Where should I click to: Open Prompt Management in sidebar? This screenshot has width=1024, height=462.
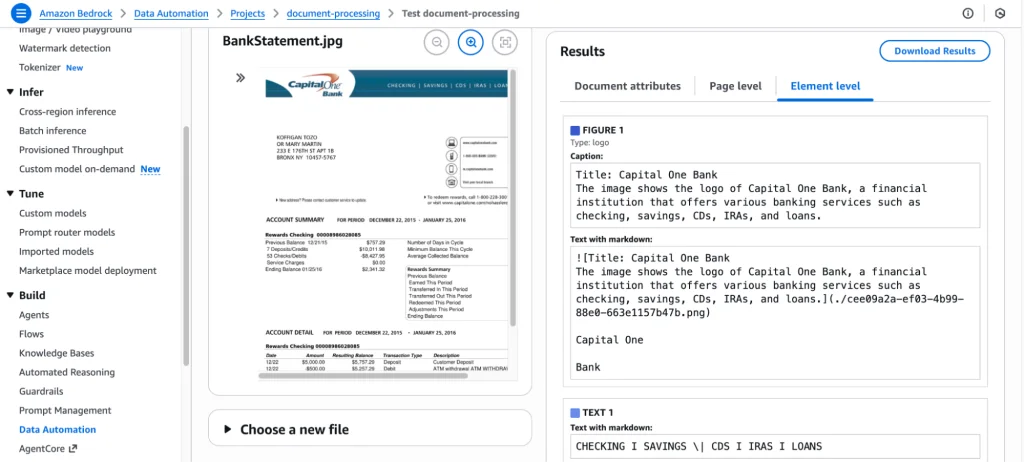click(65, 410)
